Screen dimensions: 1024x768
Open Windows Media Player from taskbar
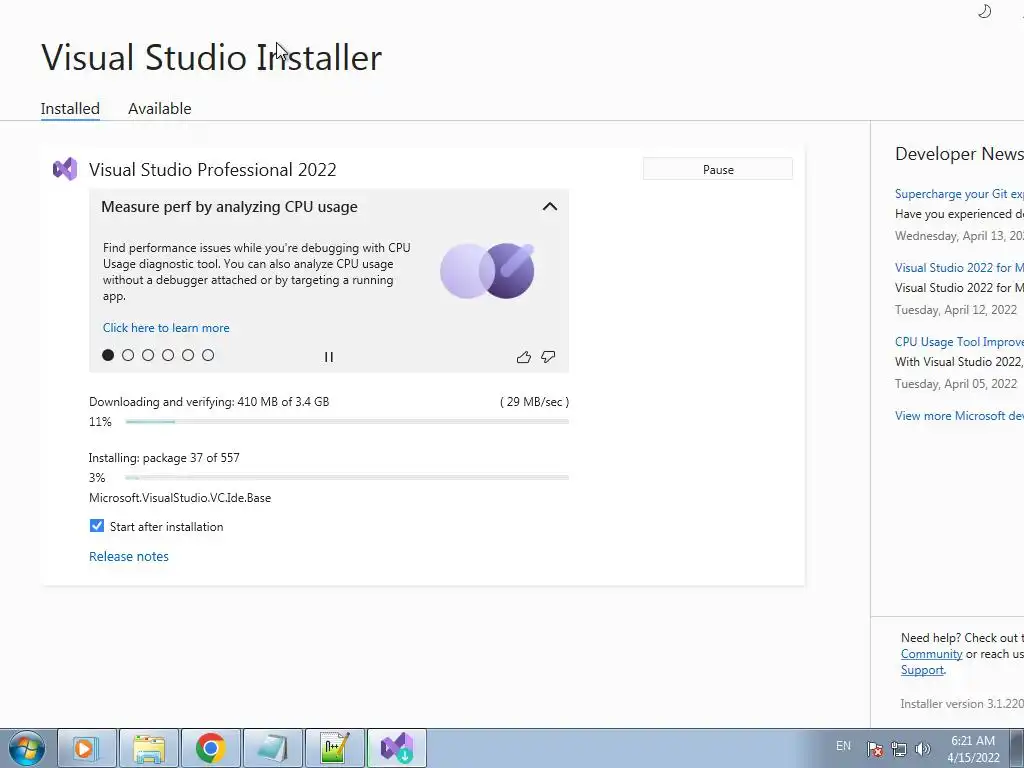pyautogui.click(x=87, y=748)
